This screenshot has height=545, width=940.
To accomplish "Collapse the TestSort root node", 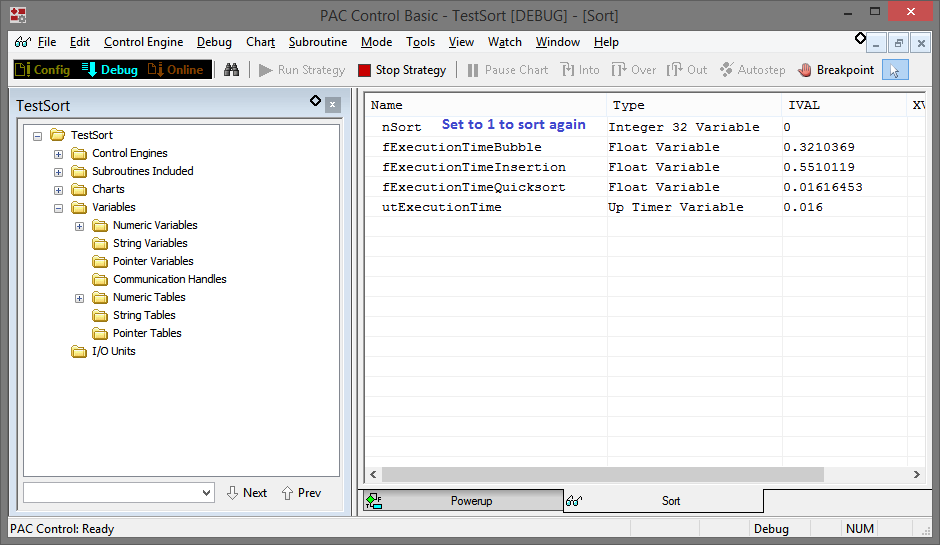I will [37, 136].
